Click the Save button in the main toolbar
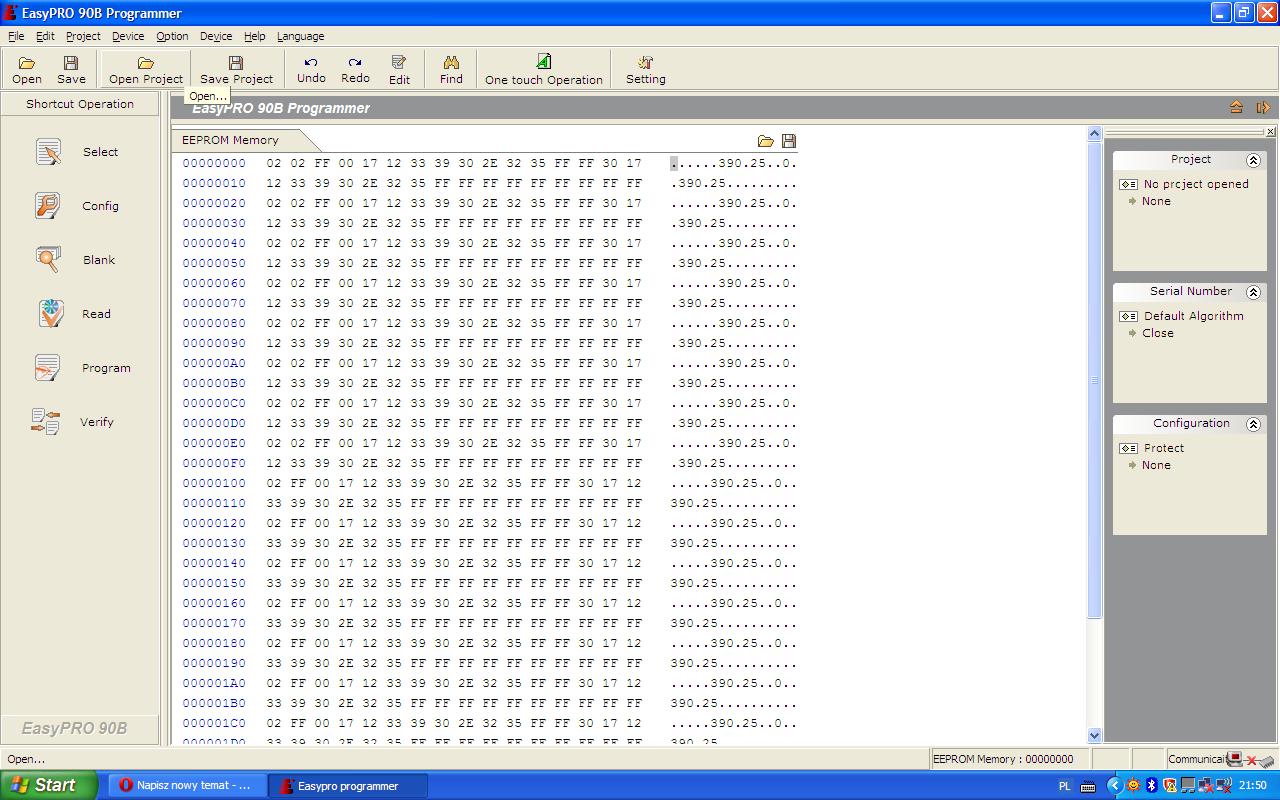The image size is (1280, 800). [x=71, y=69]
